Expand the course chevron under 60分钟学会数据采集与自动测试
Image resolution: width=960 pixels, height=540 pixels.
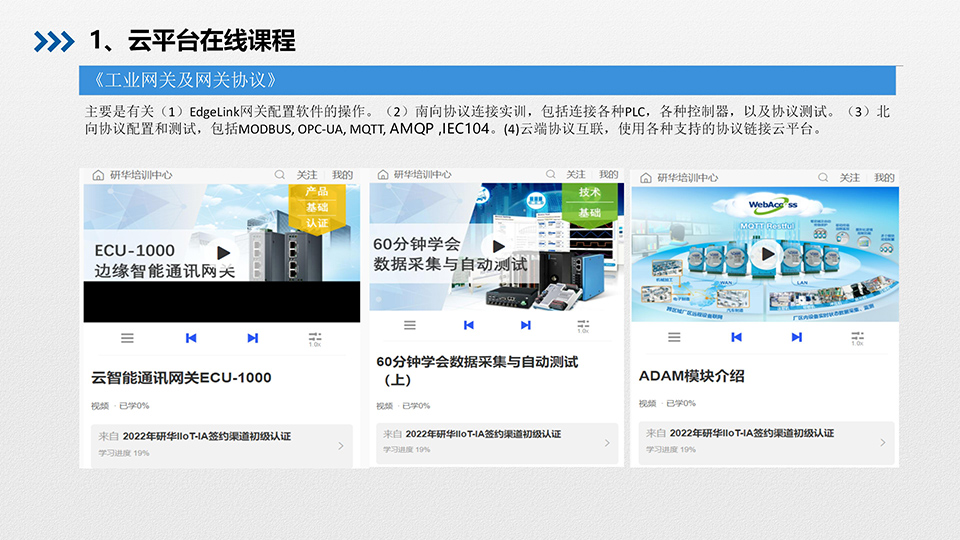pyautogui.click(x=607, y=442)
